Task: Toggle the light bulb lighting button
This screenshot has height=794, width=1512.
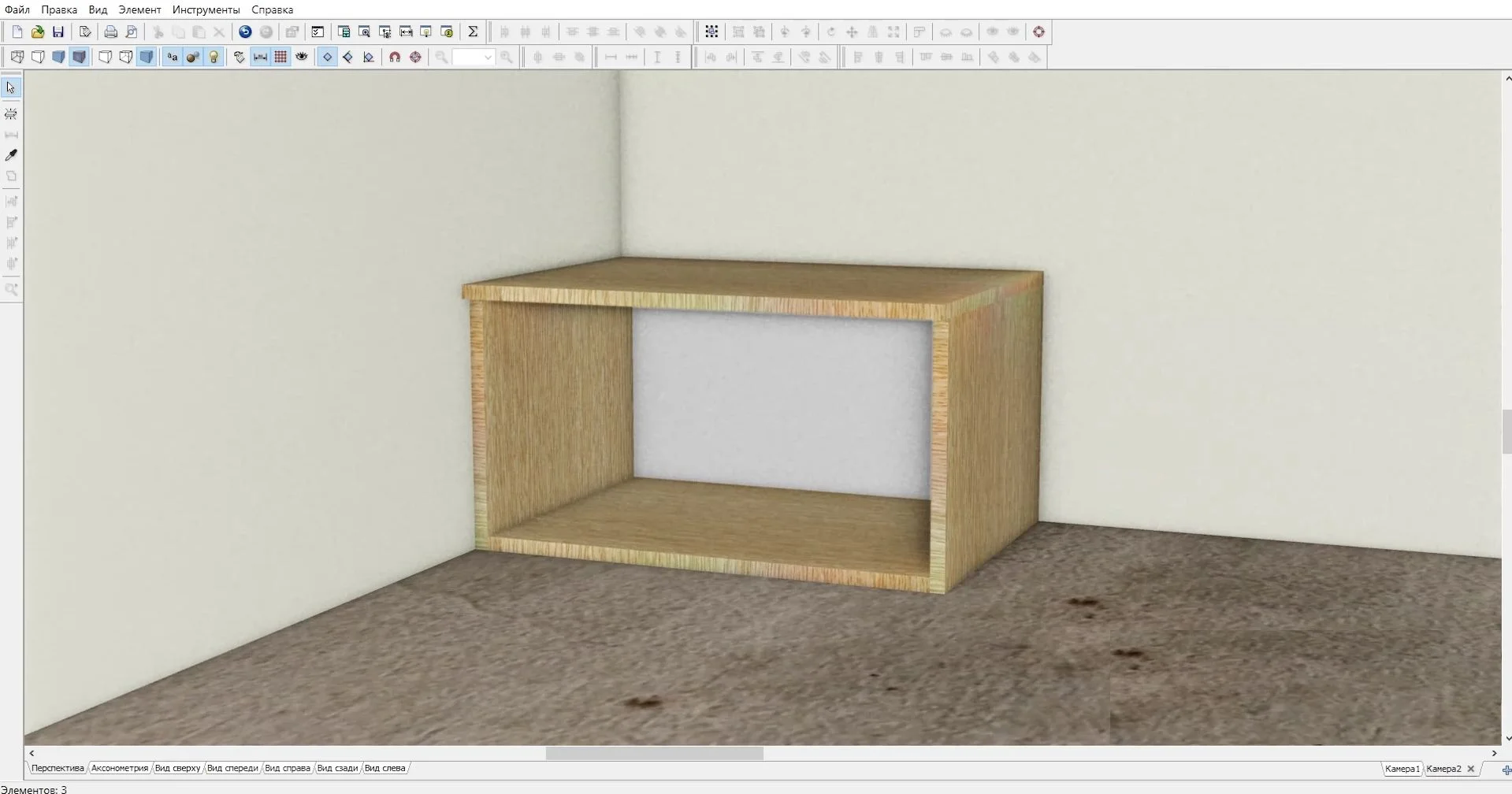Action: (214, 58)
